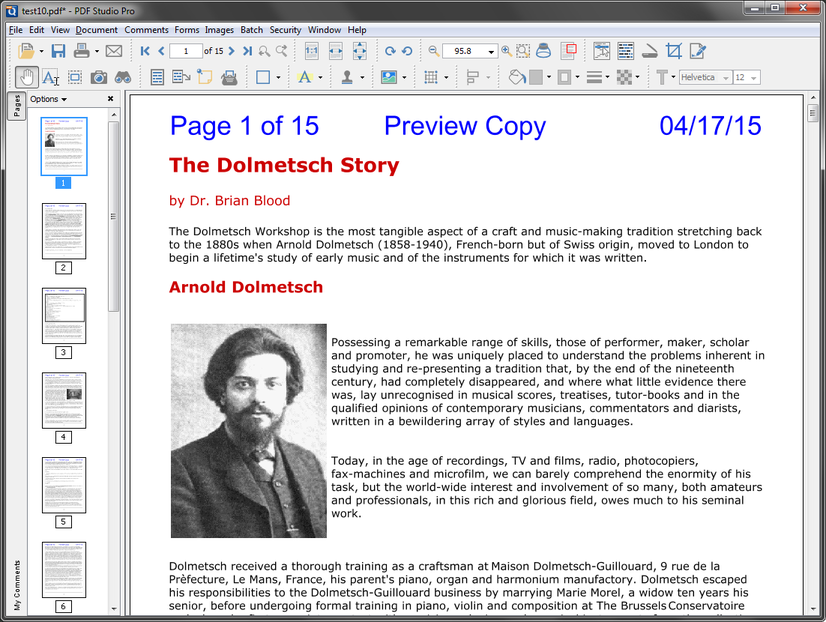Expand the print dropdown arrow

pyautogui.click(x=97, y=52)
